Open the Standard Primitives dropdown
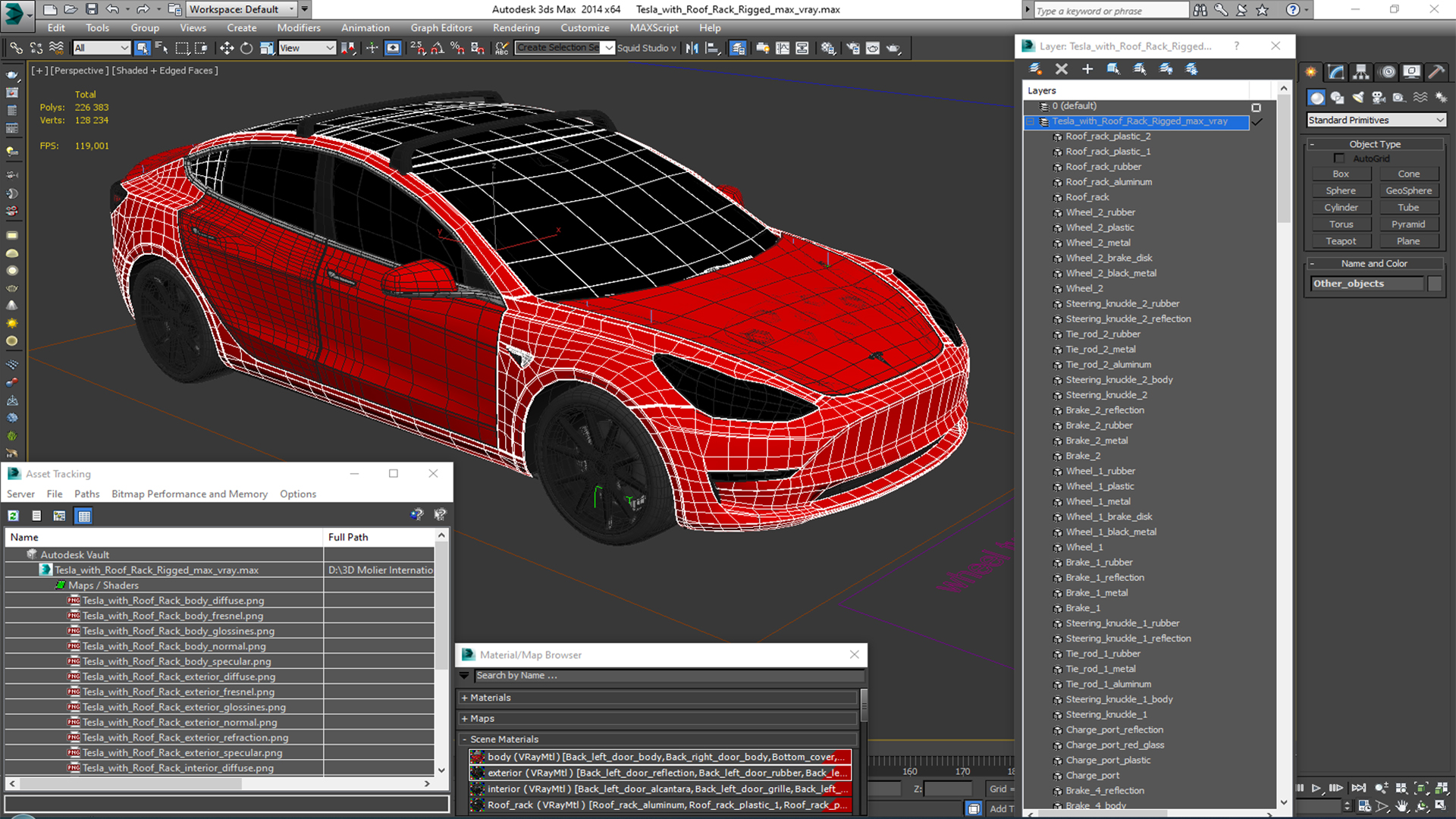This screenshot has width=1456, height=819. click(1376, 120)
